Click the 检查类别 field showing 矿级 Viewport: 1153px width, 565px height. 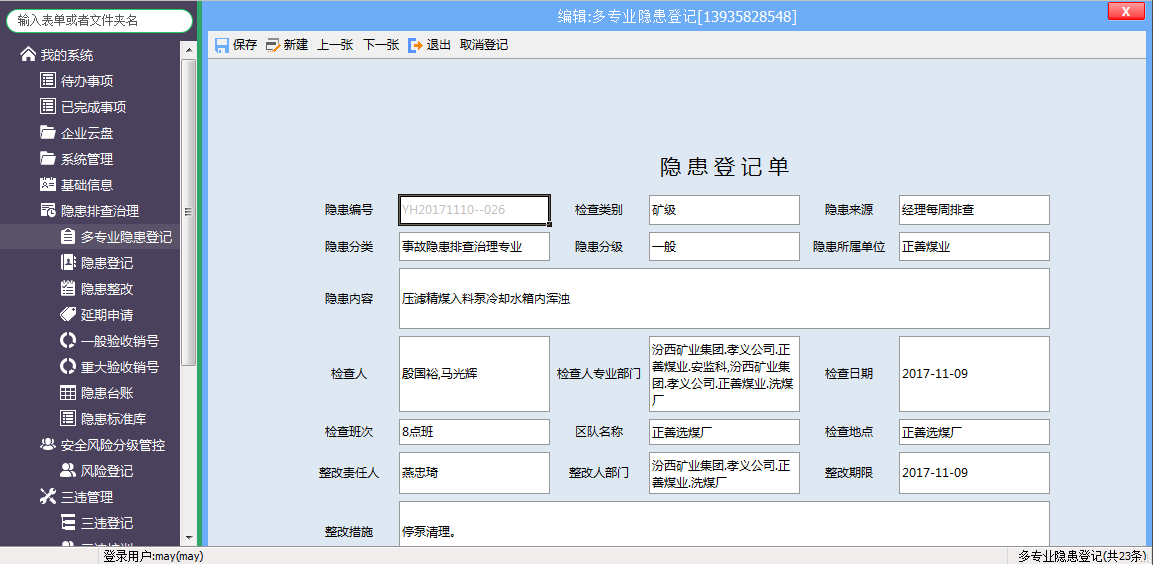[724, 210]
